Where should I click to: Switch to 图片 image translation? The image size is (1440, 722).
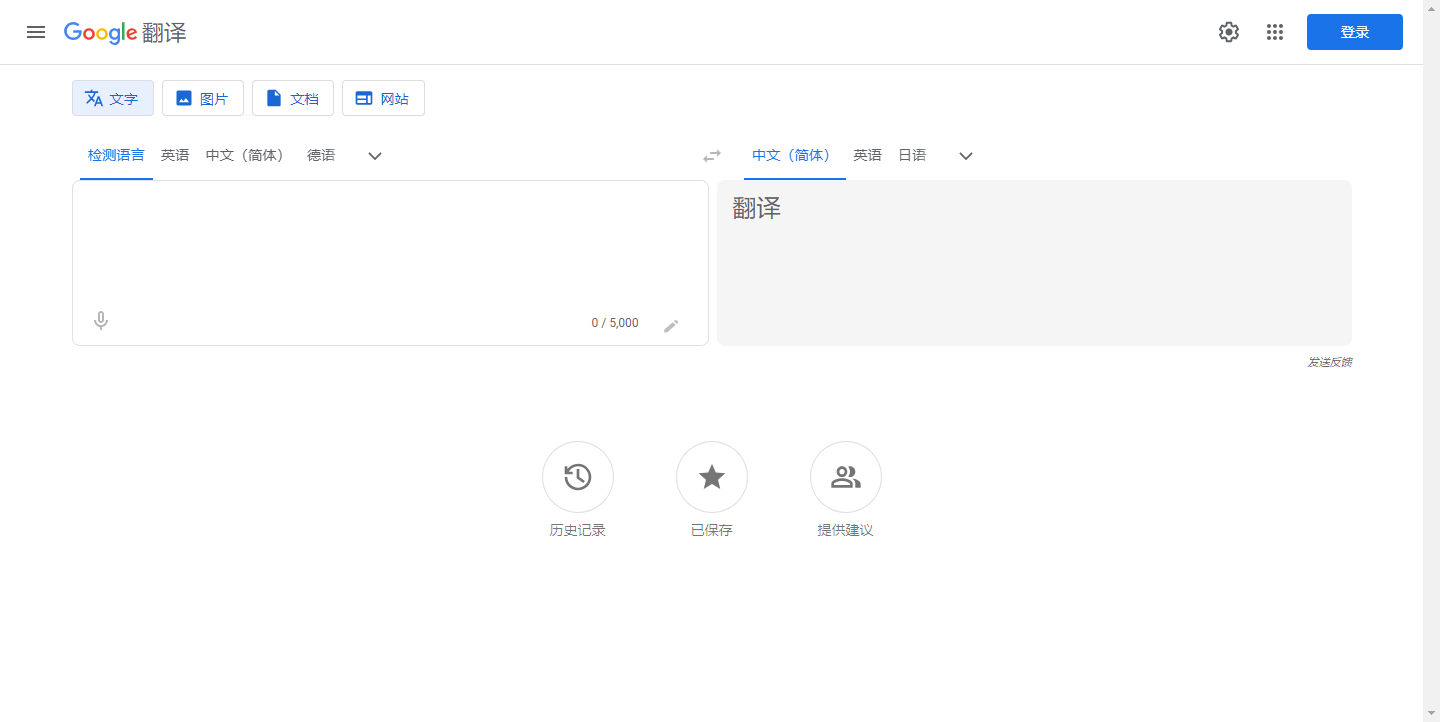pos(203,98)
